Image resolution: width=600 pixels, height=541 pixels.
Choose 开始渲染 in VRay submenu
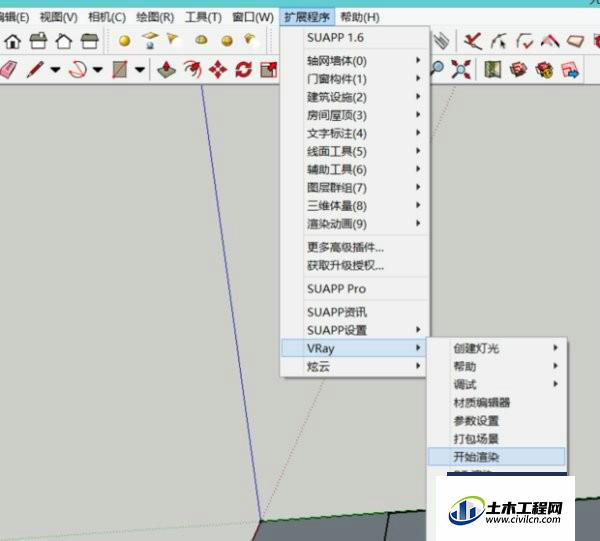click(496, 456)
